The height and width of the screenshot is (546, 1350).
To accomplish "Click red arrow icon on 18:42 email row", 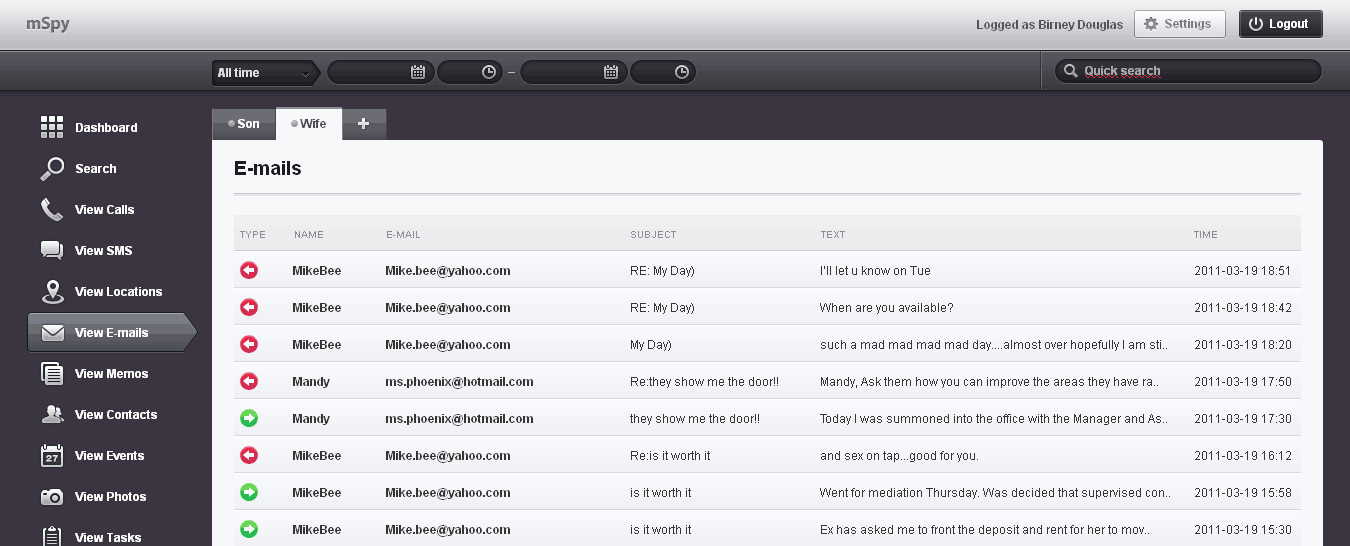I will click(249, 307).
